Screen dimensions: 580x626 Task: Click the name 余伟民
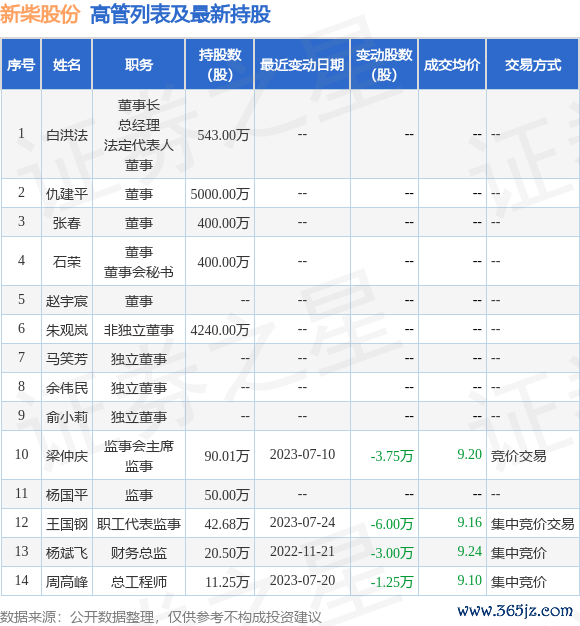tap(67, 388)
